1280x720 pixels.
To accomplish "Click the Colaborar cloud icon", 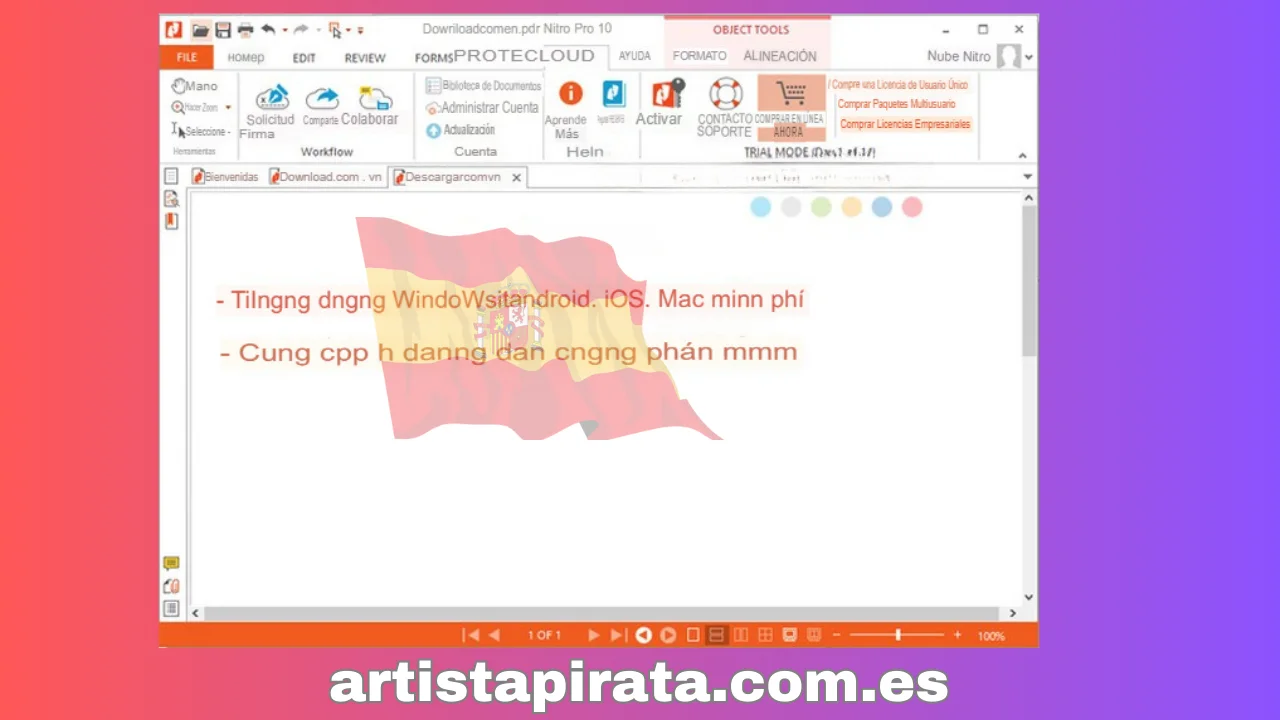I will point(374,97).
